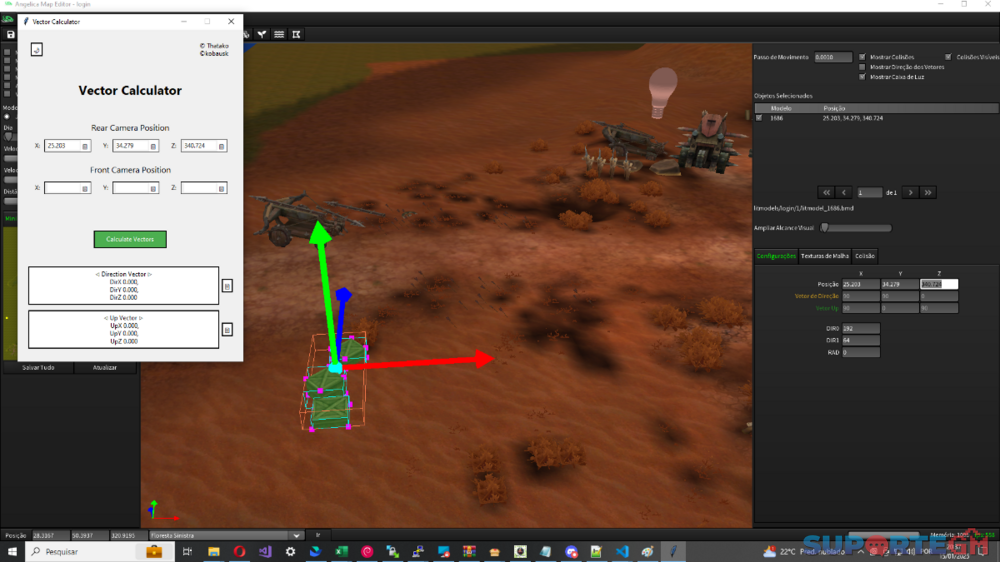The height and width of the screenshot is (562, 1000).
Task: Open the Floresta Sinistra dropdown
Action: [294, 535]
